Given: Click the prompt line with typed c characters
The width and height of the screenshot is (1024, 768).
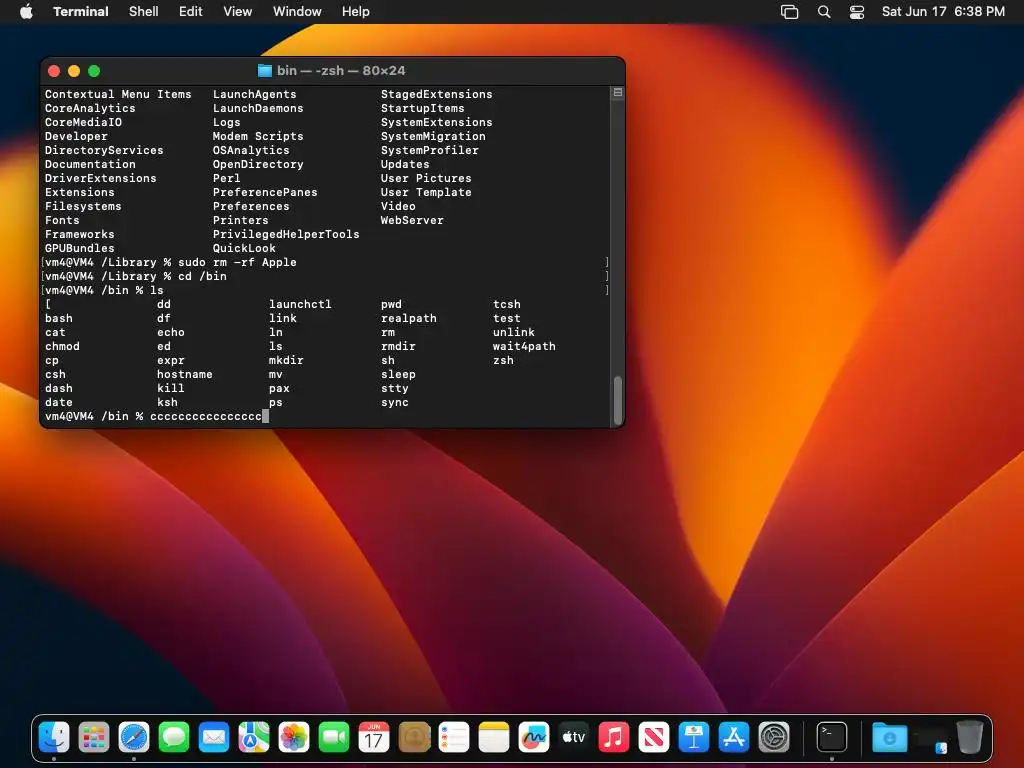Looking at the screenshot, I should [157, 416].
